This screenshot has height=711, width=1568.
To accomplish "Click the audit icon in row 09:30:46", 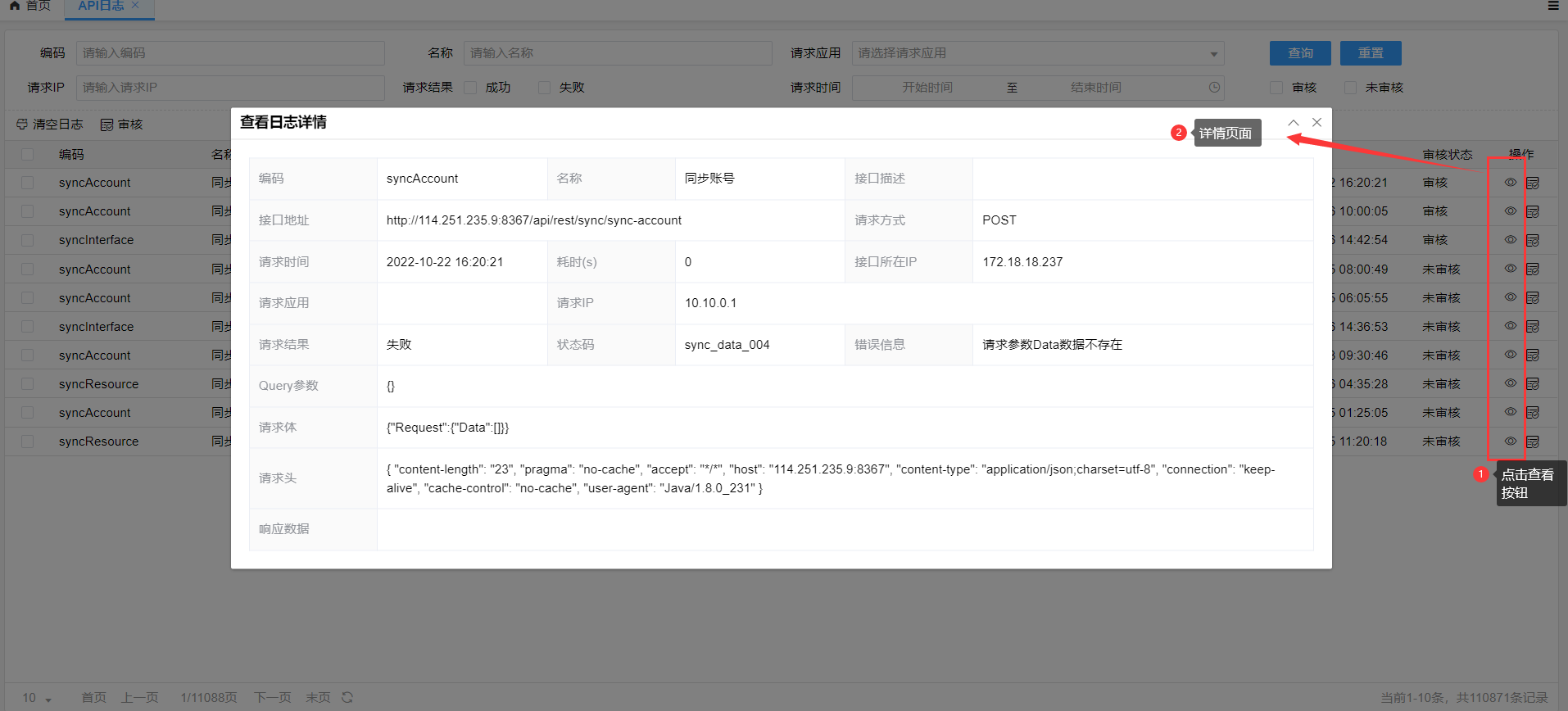I will coord(1533,355).
